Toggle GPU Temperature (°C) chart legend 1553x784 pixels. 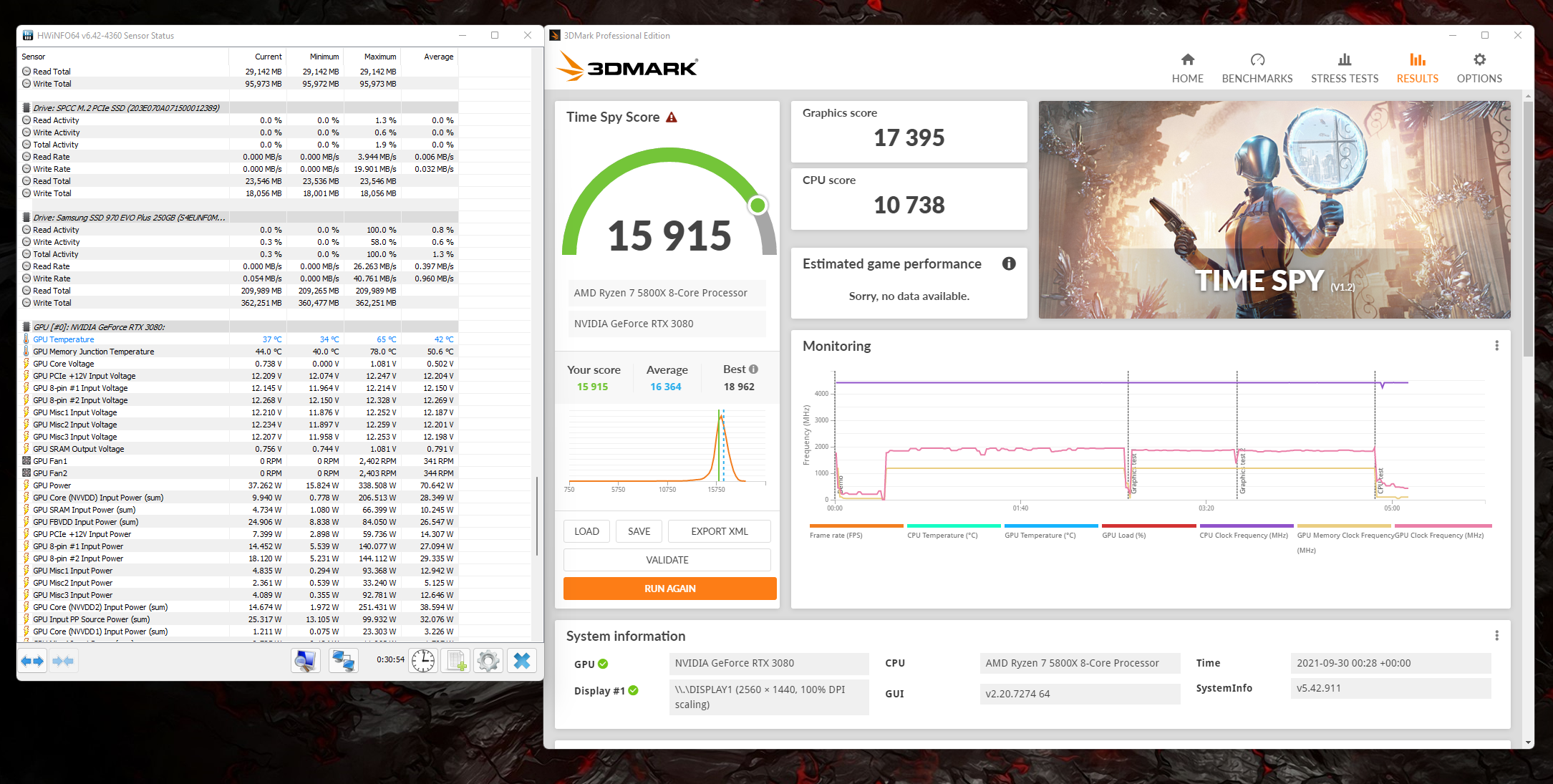tap(1051, 531)
